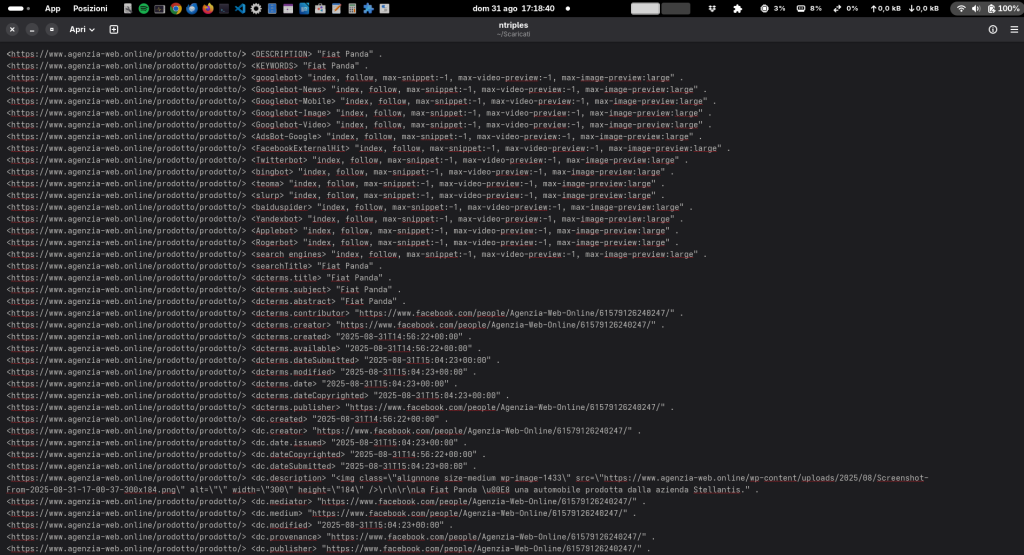Click the Dropbox tray icon

click(712, 8)
